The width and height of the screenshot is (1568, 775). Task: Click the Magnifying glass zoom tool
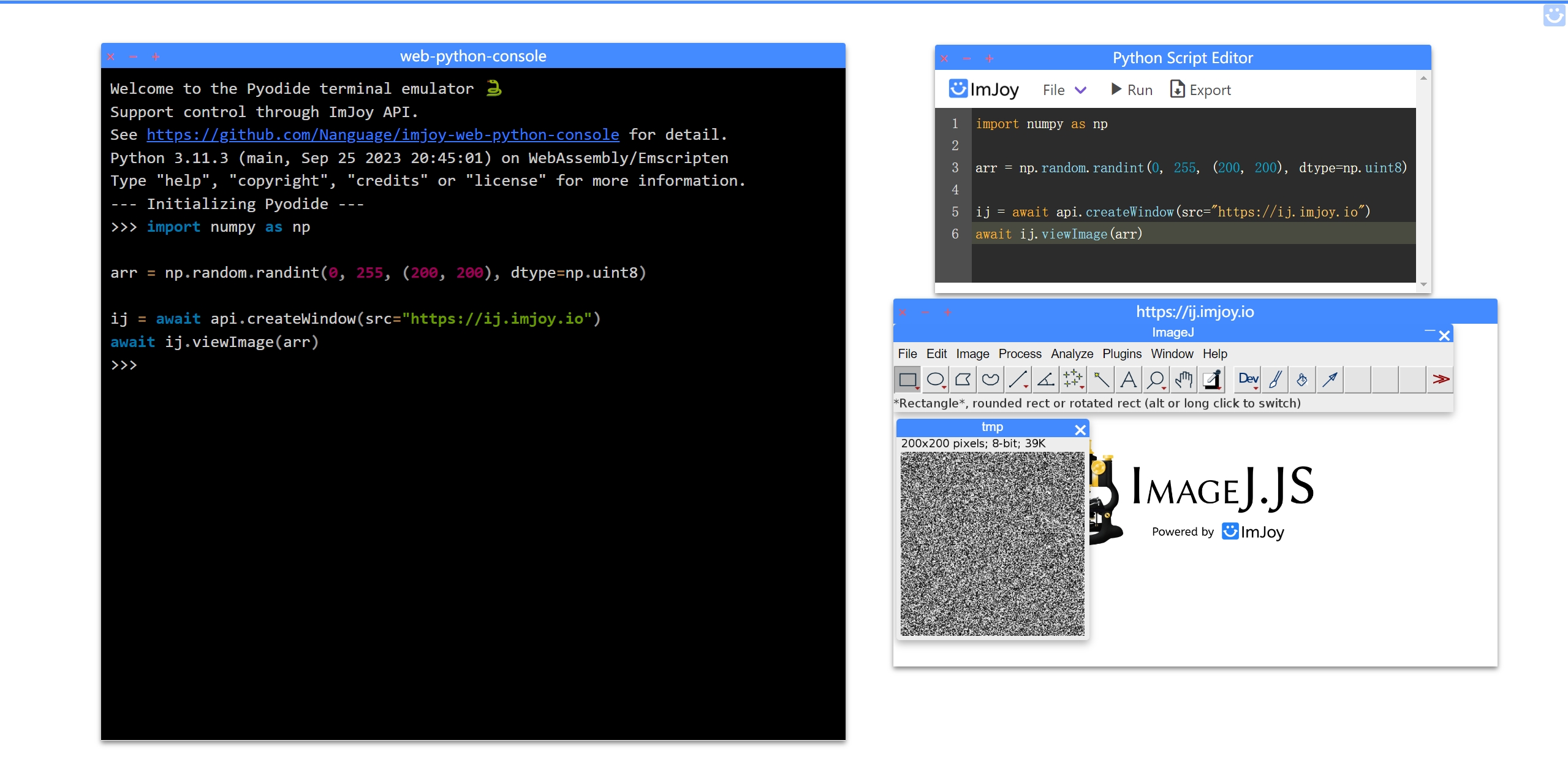pos(1156,380)
